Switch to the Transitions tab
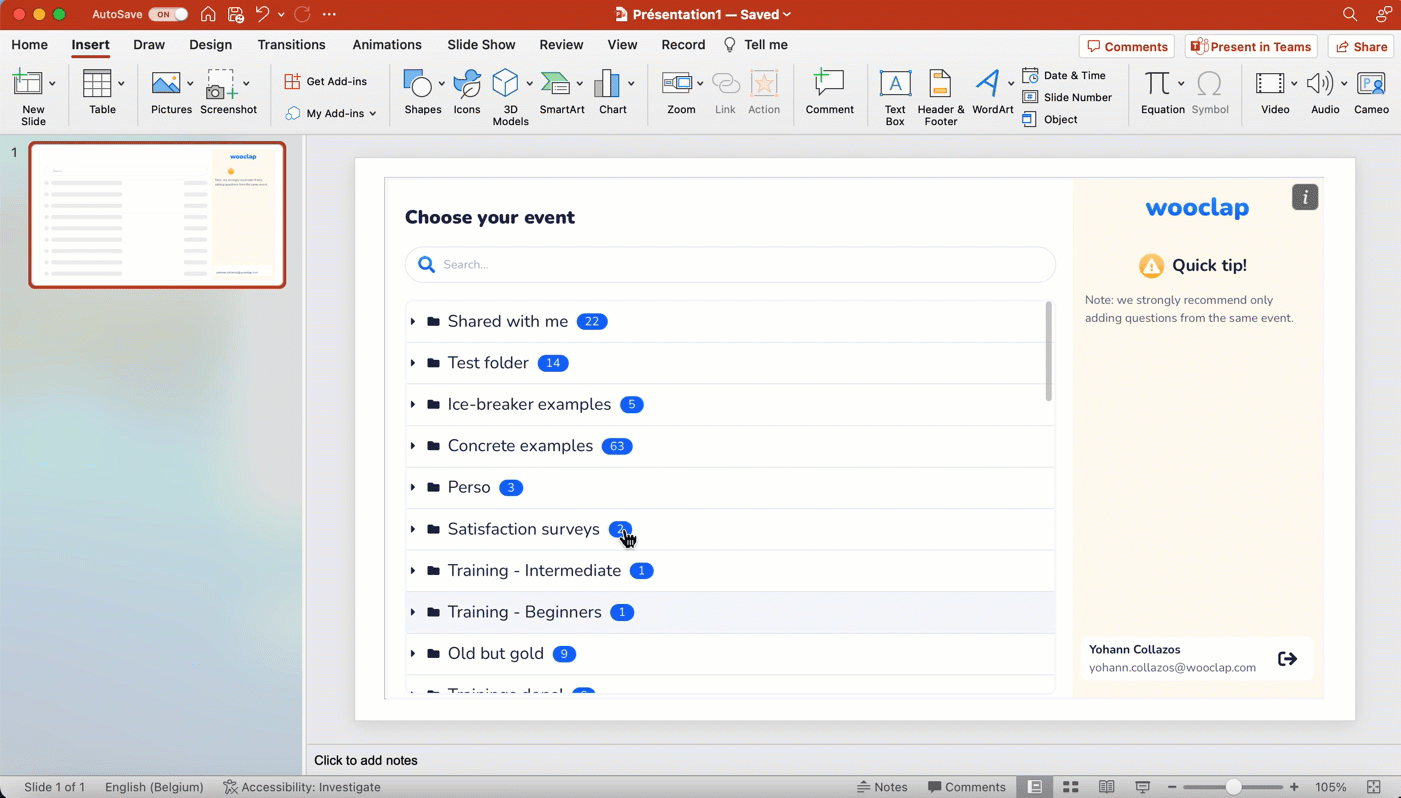 tap(291, 45)
